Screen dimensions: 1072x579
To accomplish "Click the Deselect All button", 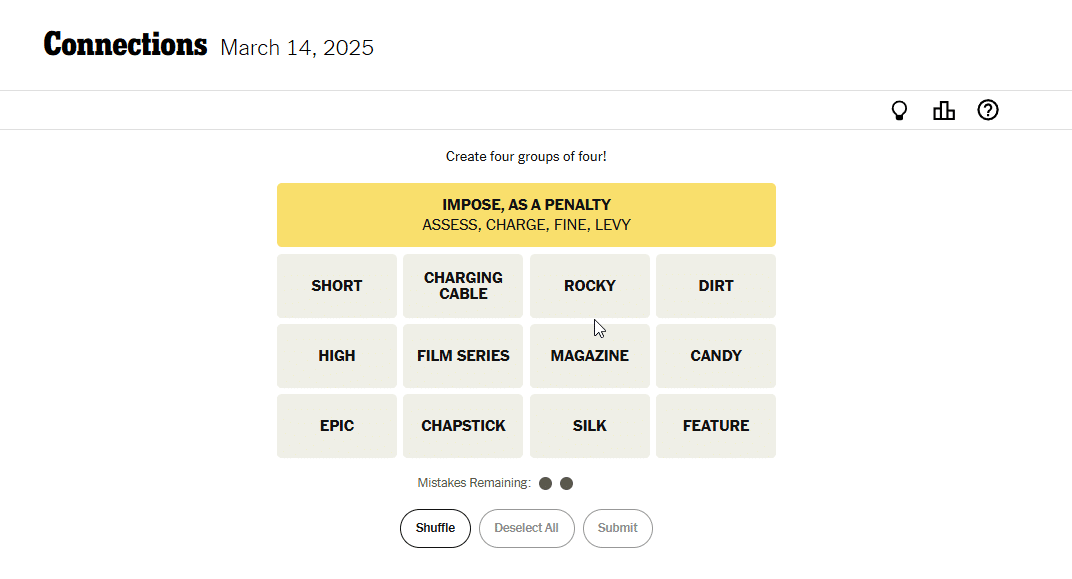I will pyautogui.click(x=526, y=528).
